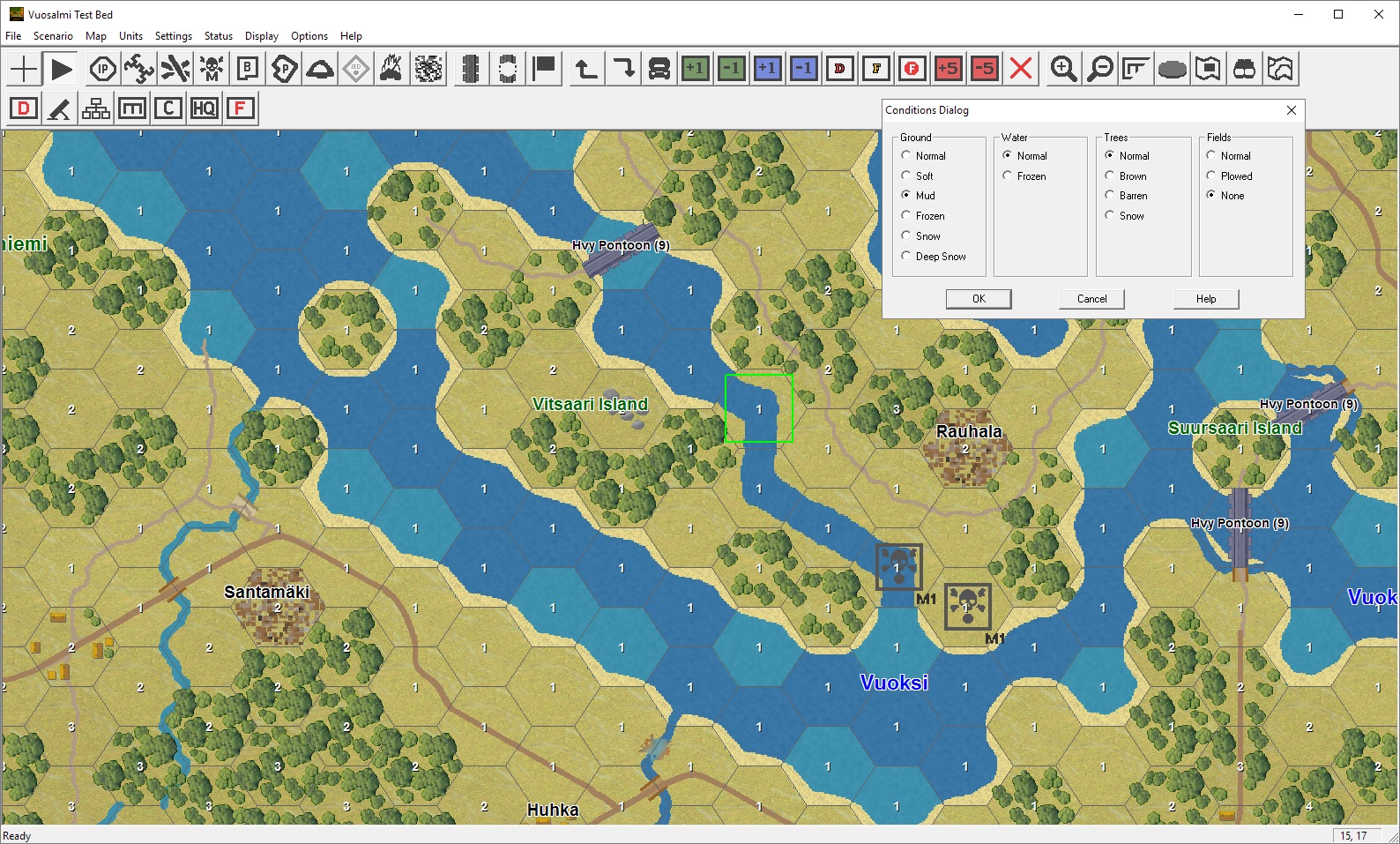
Task: Click the IED diamond toolbar icon
Action: point(356,69)
